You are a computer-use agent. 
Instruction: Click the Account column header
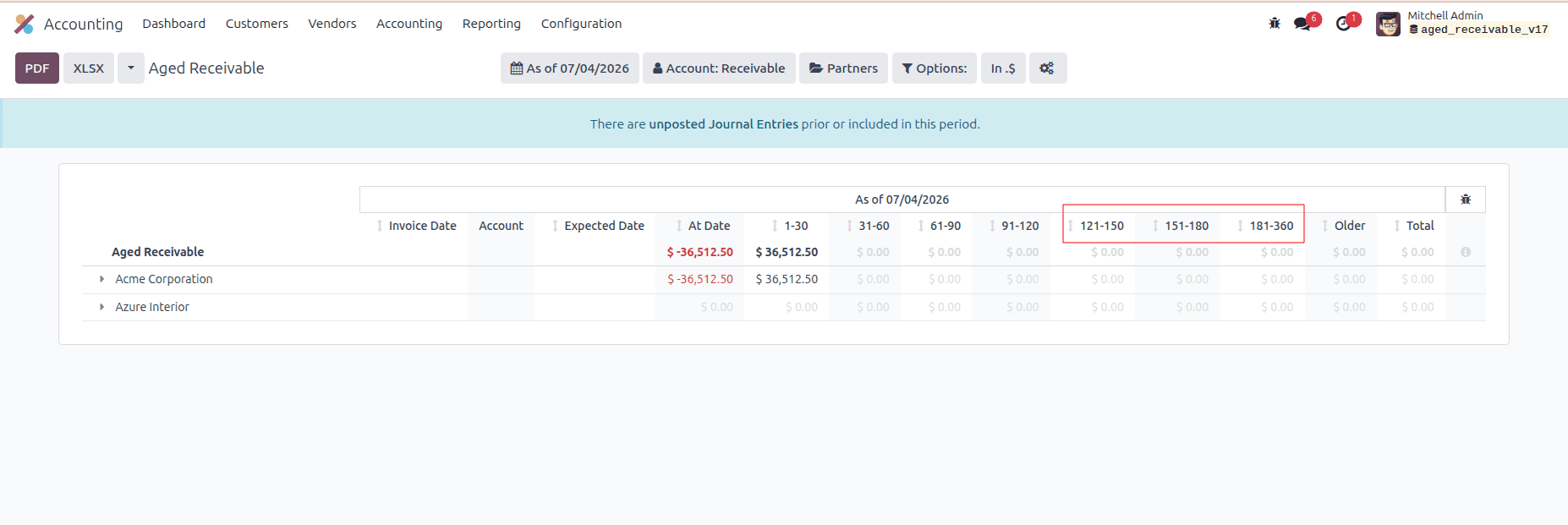click(x=501, y=226)
